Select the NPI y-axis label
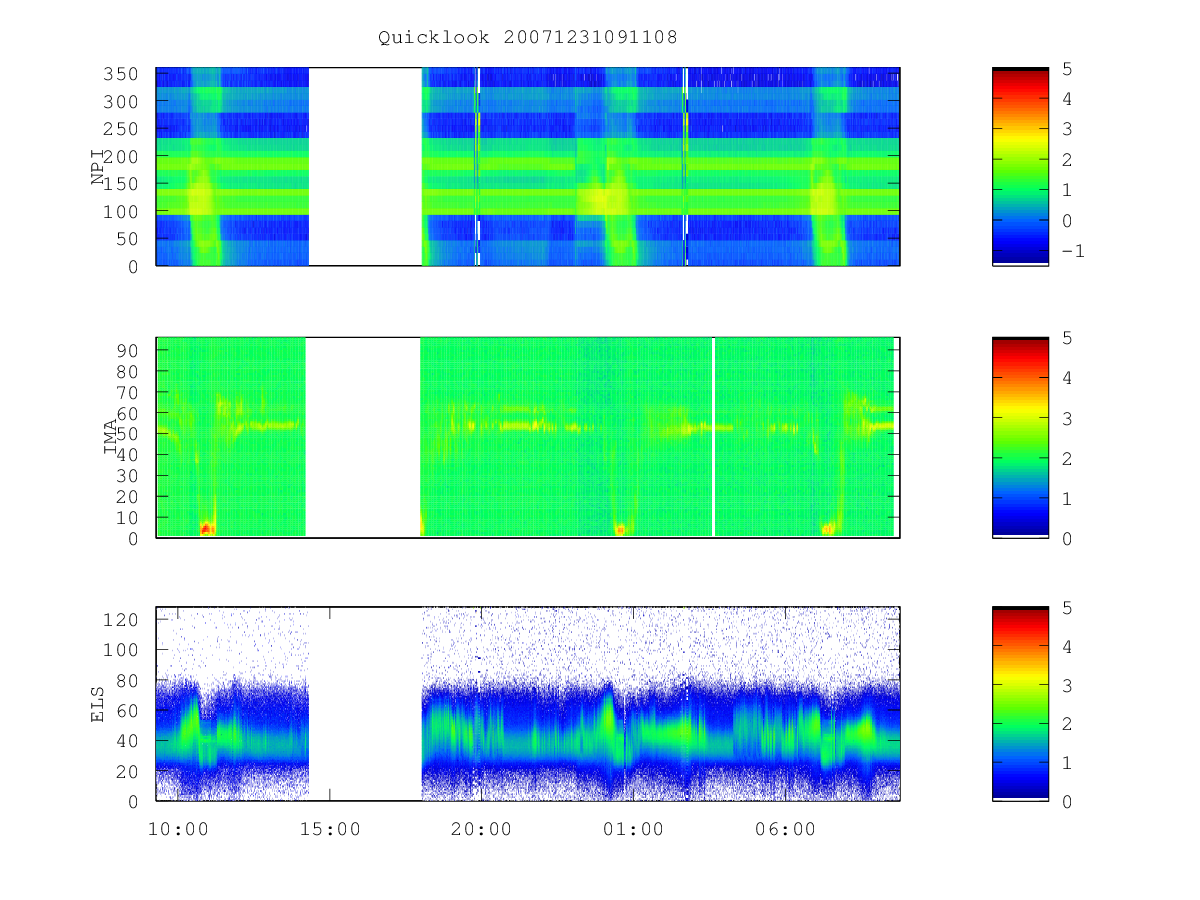Viewport: 1200px width, 900px height. [99, 166]
